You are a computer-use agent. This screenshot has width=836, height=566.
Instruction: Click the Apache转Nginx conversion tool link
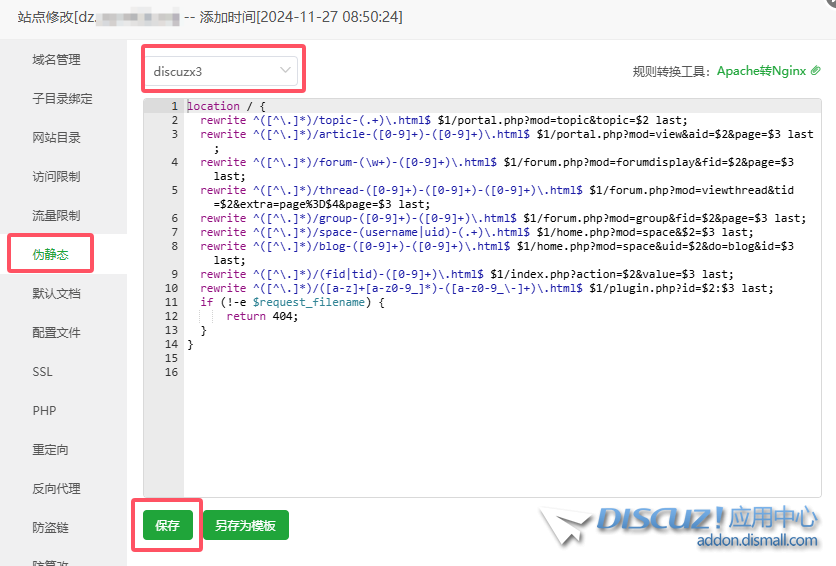762,71
